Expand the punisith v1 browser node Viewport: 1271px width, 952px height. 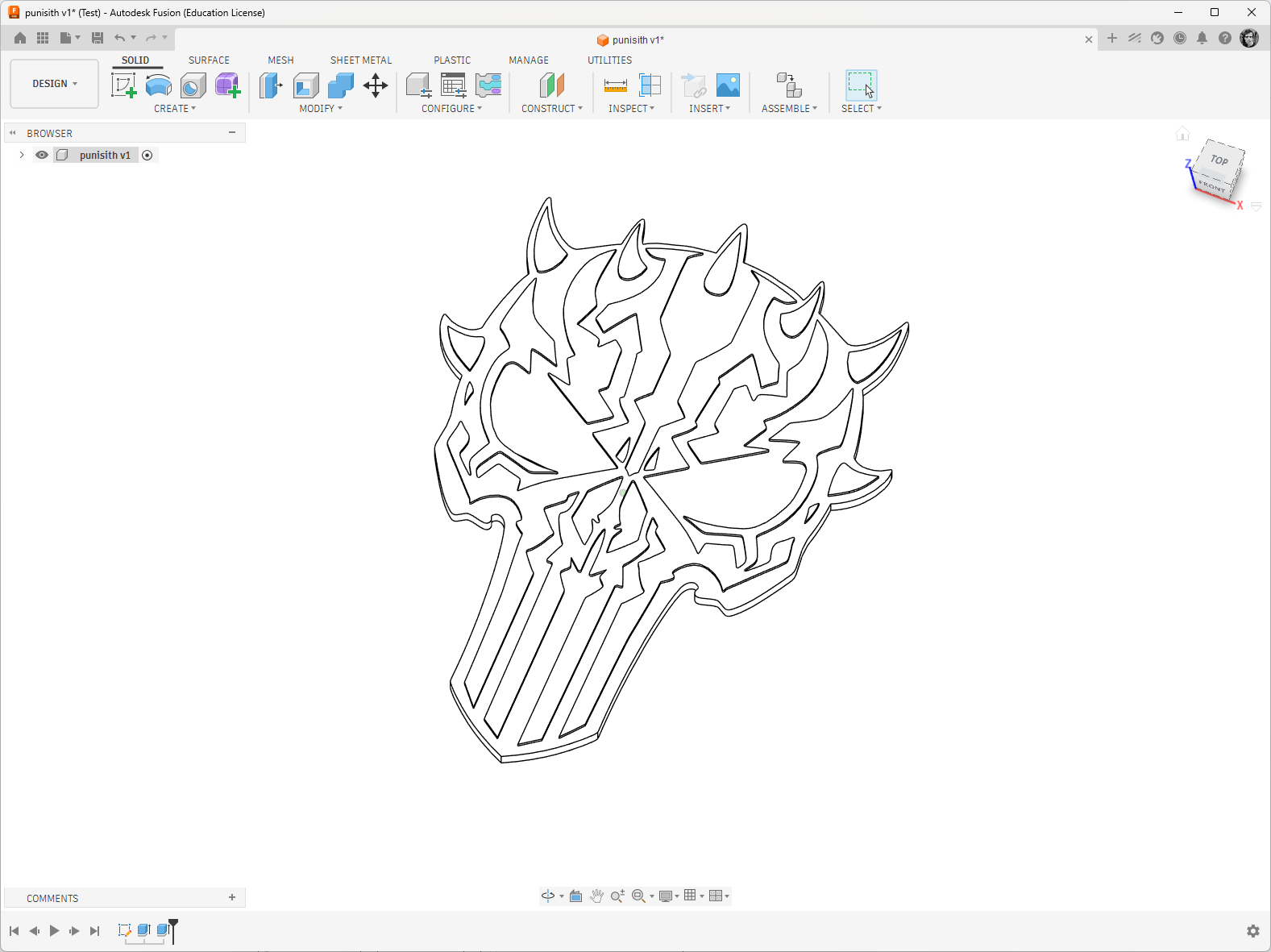(x=22, y=155)
